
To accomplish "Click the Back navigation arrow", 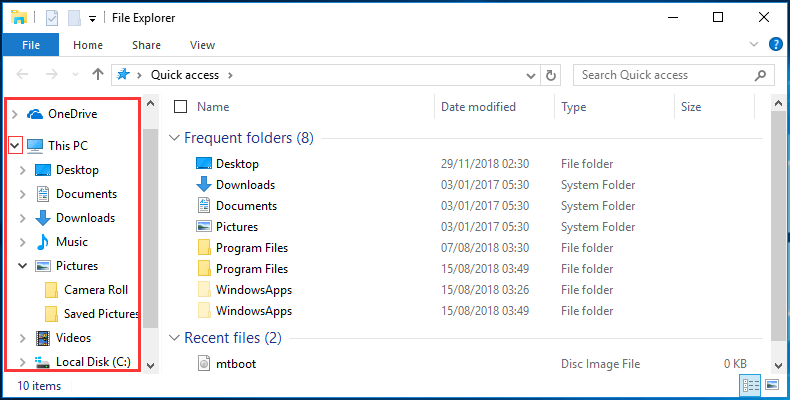I will pyautogui.click(x=22, y=75).
